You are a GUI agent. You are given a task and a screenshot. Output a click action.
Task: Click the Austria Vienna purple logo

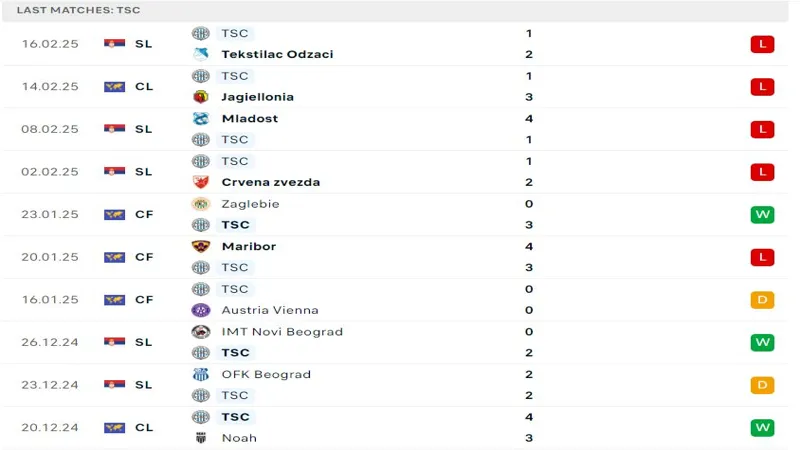pyautogui.click(x=201, y=310)
